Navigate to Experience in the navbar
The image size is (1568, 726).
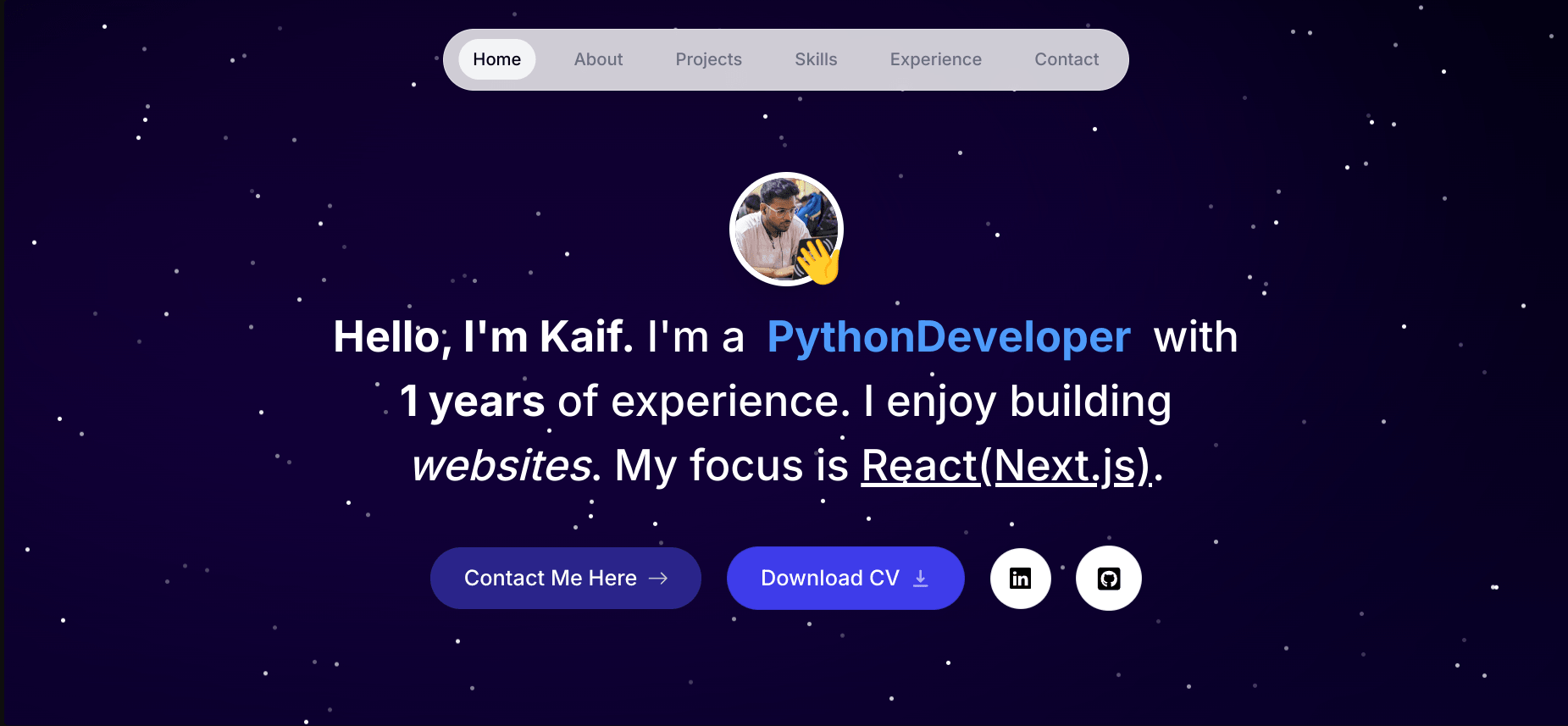(936, 59)
